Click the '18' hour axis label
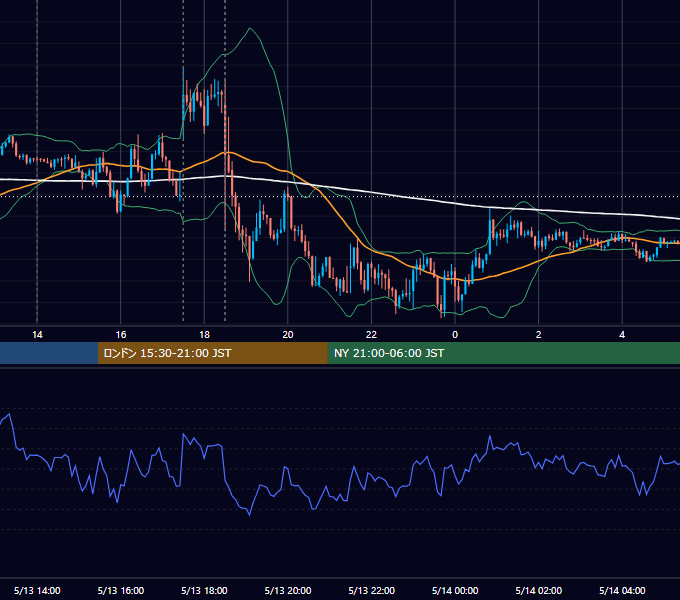 point(204,335)
